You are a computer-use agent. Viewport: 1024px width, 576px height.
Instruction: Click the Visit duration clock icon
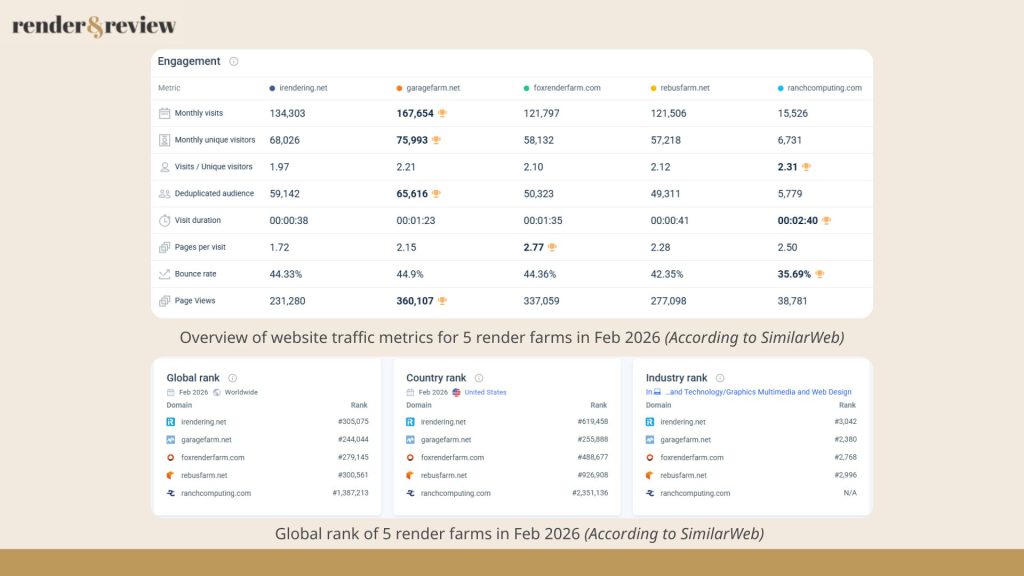[x=165, y=220]
